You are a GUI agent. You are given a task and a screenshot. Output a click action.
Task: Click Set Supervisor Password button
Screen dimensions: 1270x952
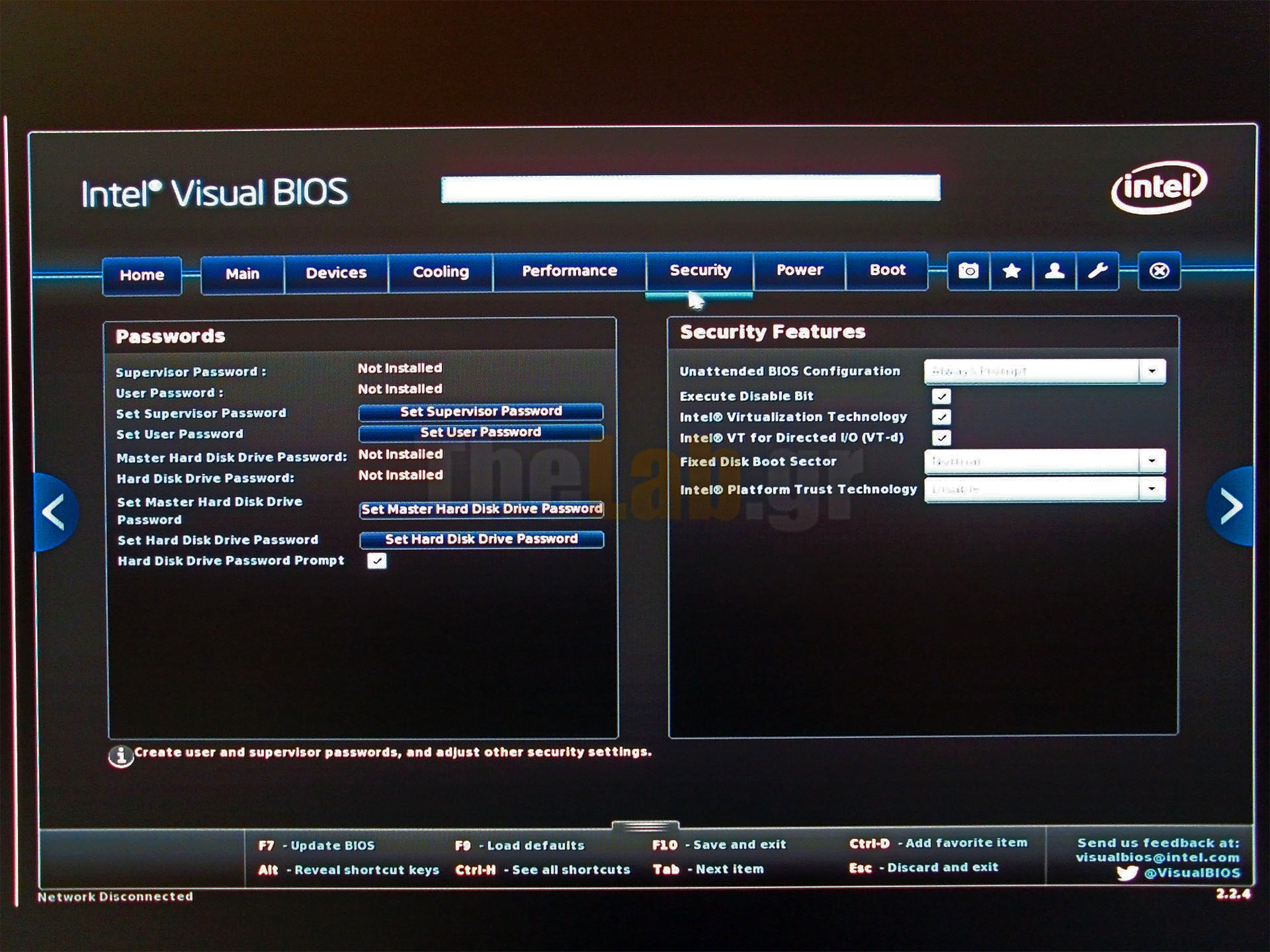coord(481,412)
